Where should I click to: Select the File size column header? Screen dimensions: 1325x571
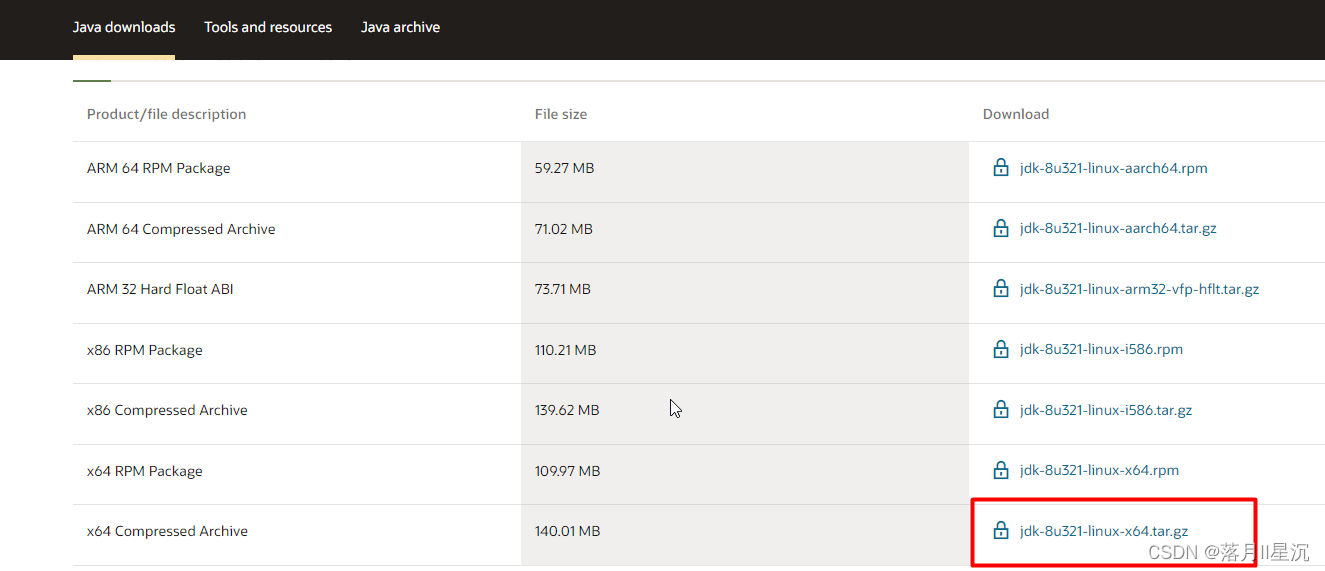561,114
